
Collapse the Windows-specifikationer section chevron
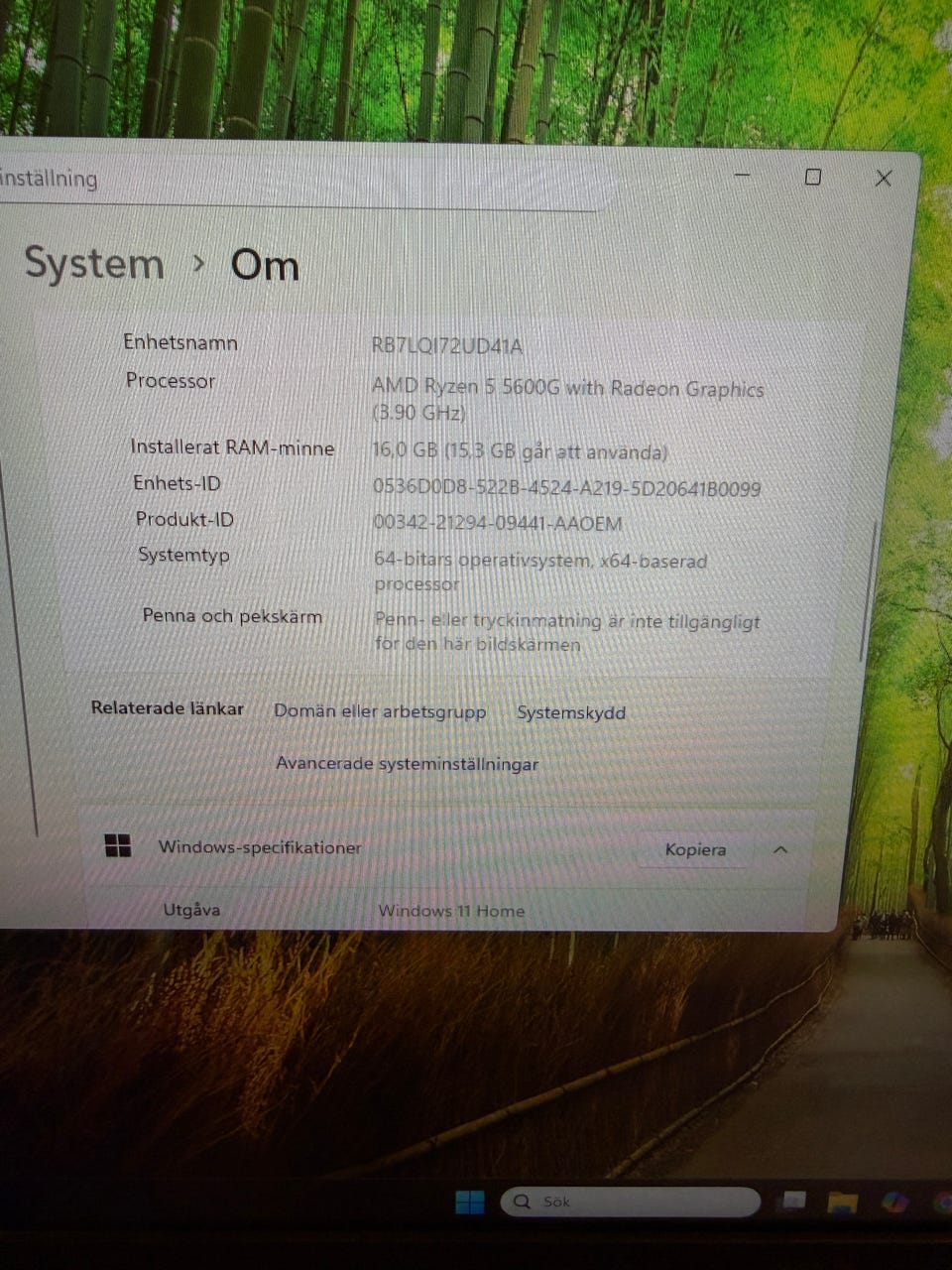780,850
